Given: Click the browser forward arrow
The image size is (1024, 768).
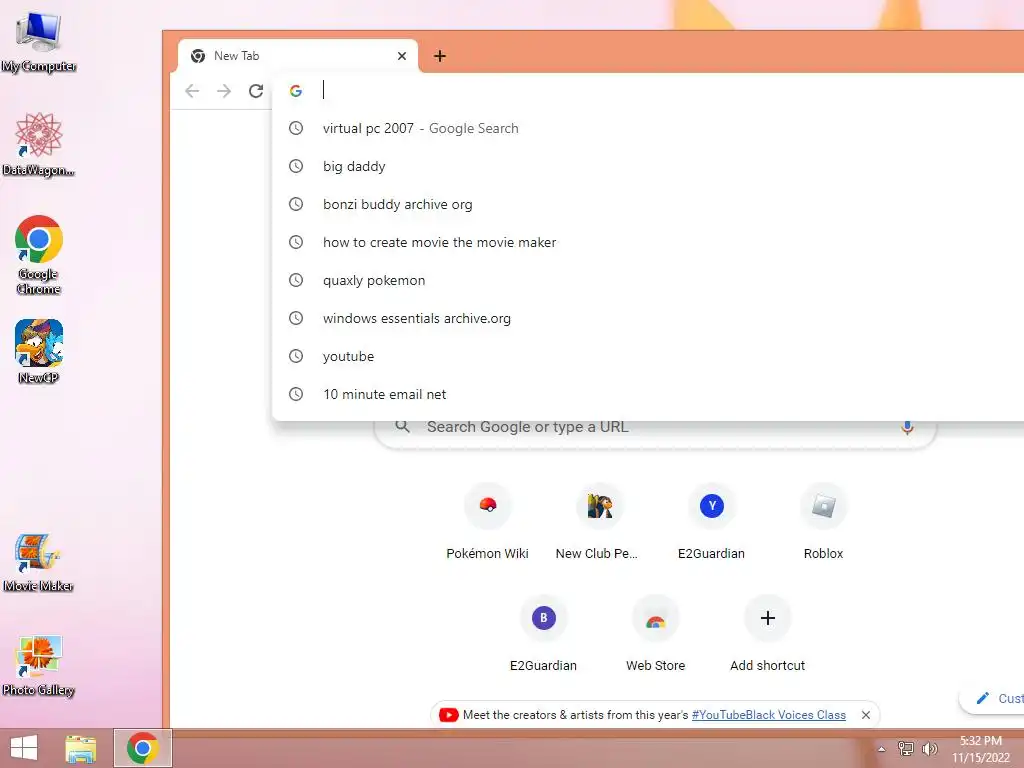Looking at the screenshot, I should pos(224,91).
